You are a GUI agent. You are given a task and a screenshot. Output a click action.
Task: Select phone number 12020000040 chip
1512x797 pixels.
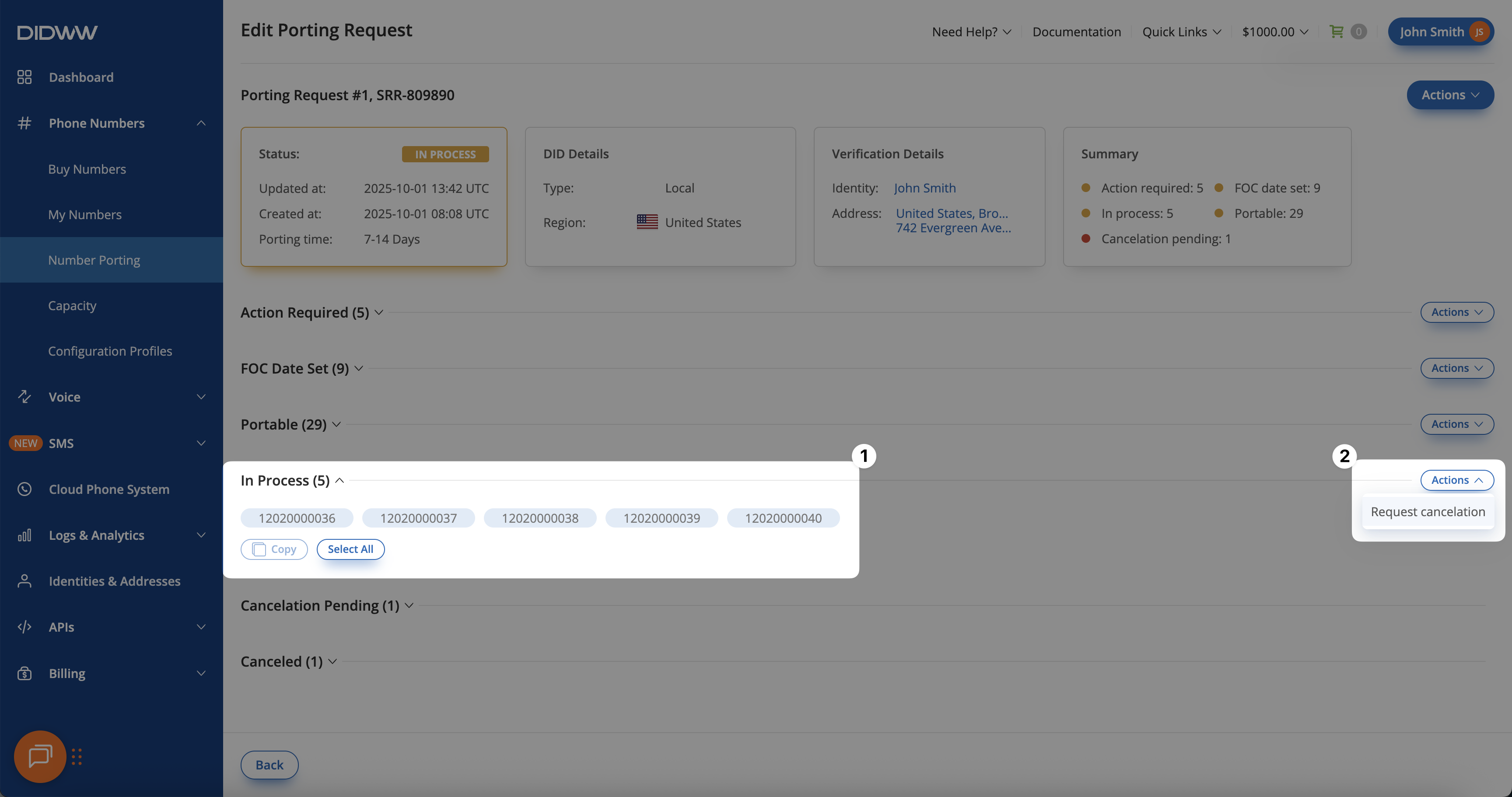click(783, 518)
